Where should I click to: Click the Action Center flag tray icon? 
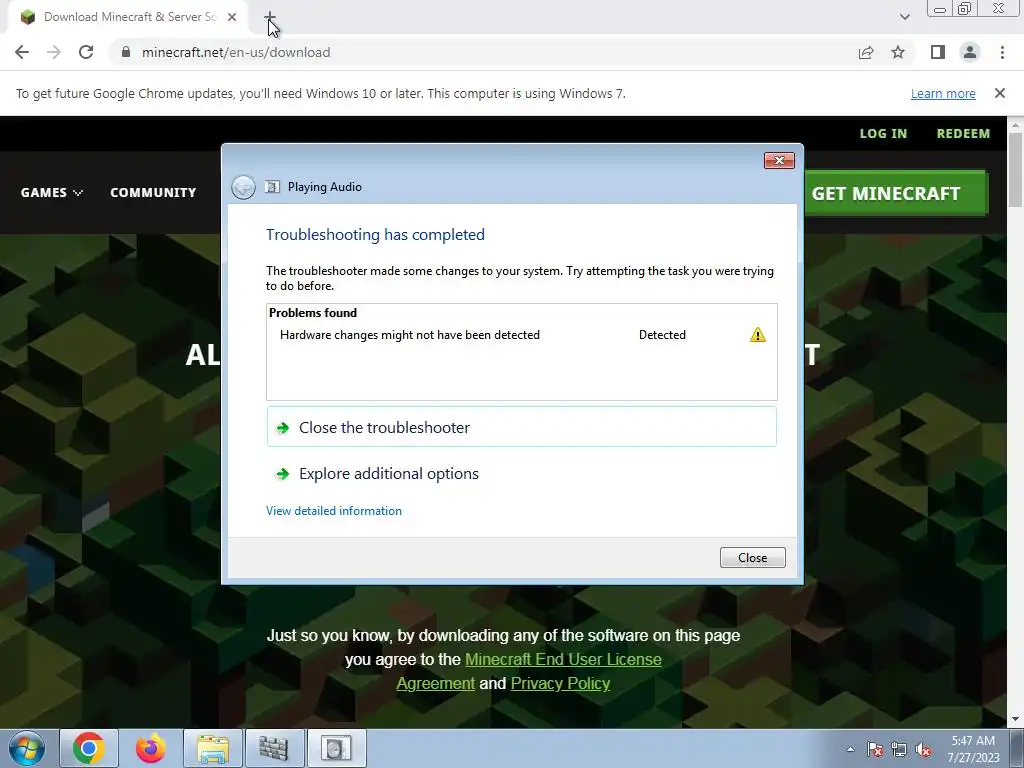coord(874,749)
